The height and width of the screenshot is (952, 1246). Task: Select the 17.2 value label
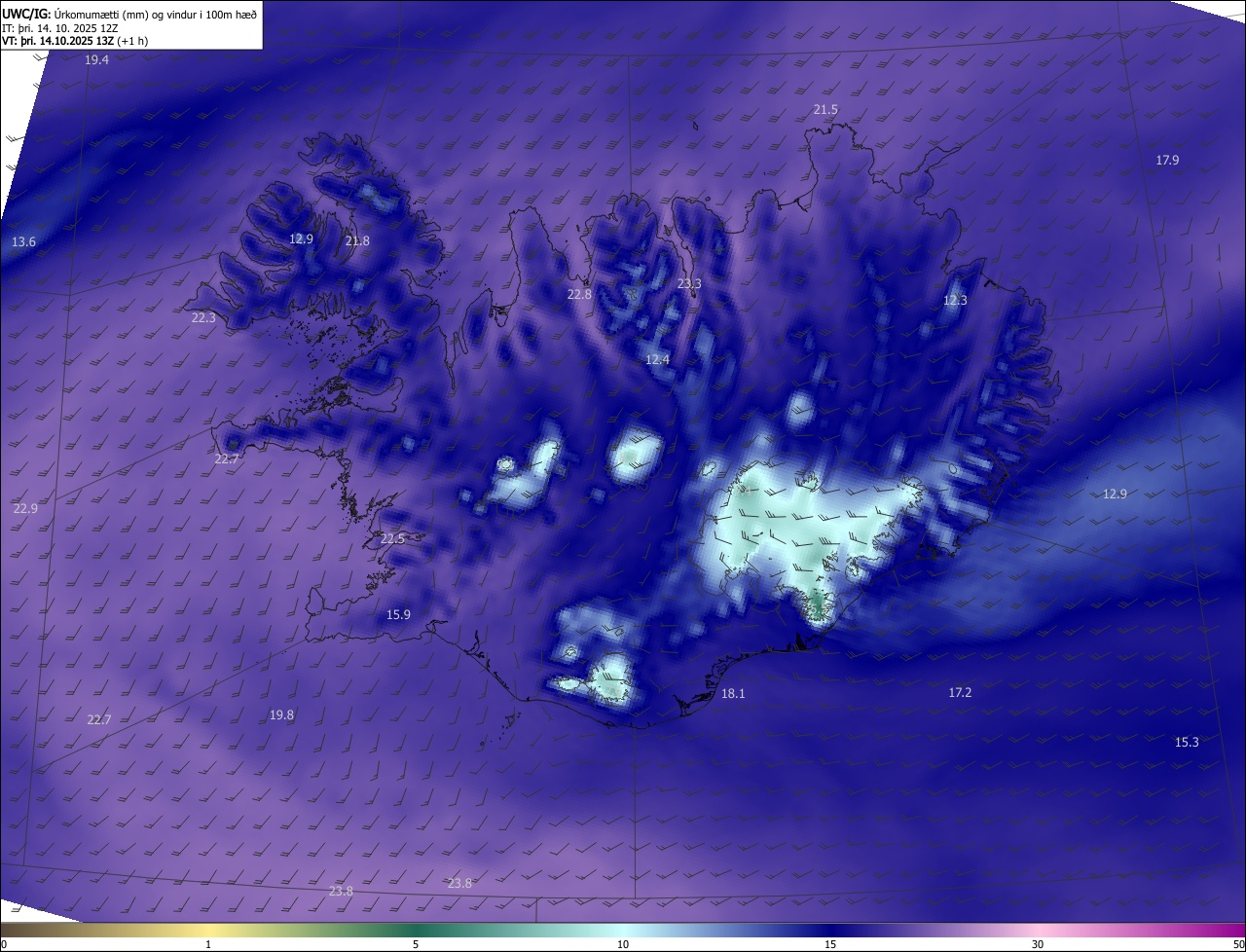click(960, 692)
